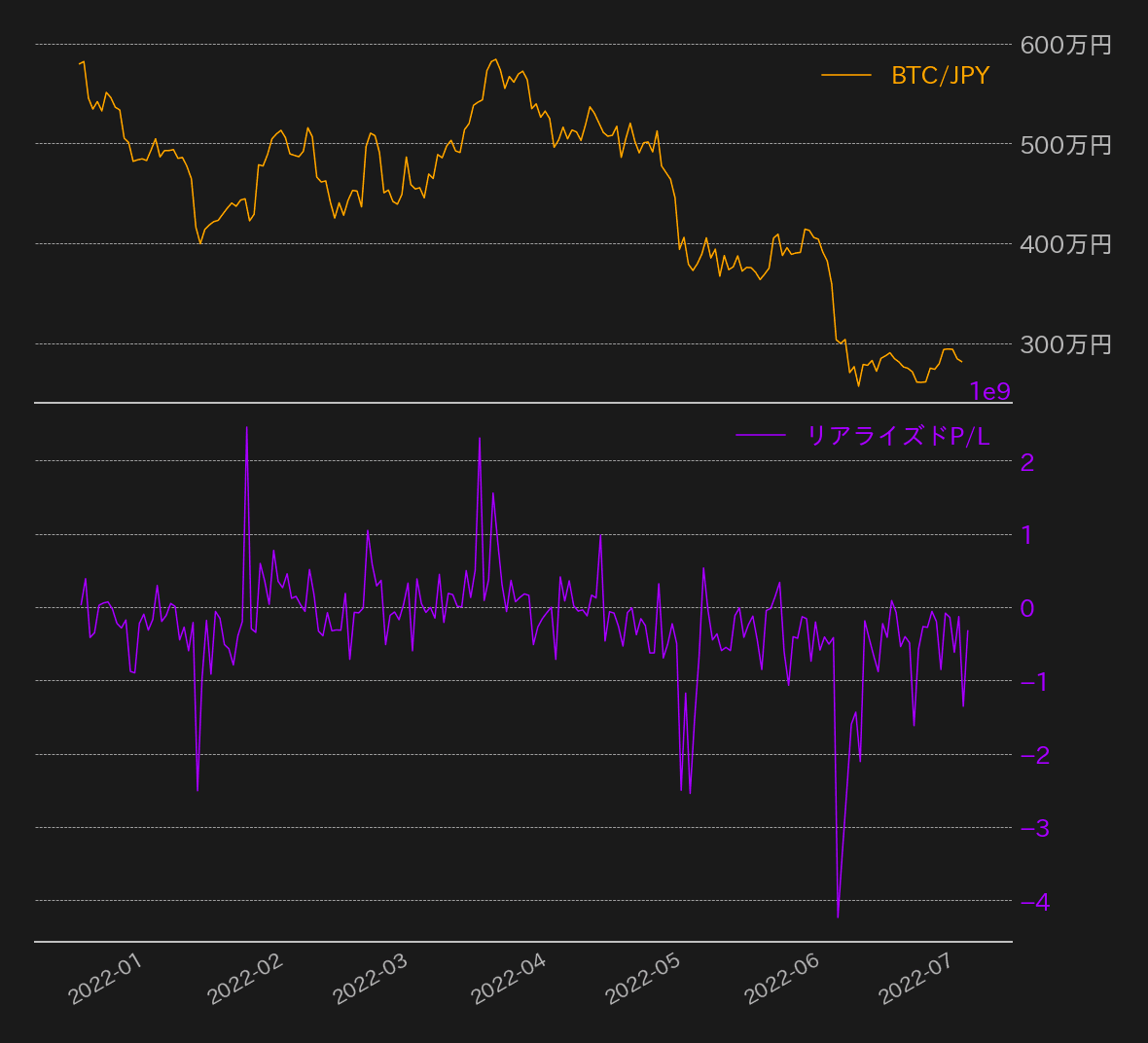Select the purple リアライズドP/L legend line swatch
The height and width of the screenshot is (1043, 1148).
click(x=760, y=436)
